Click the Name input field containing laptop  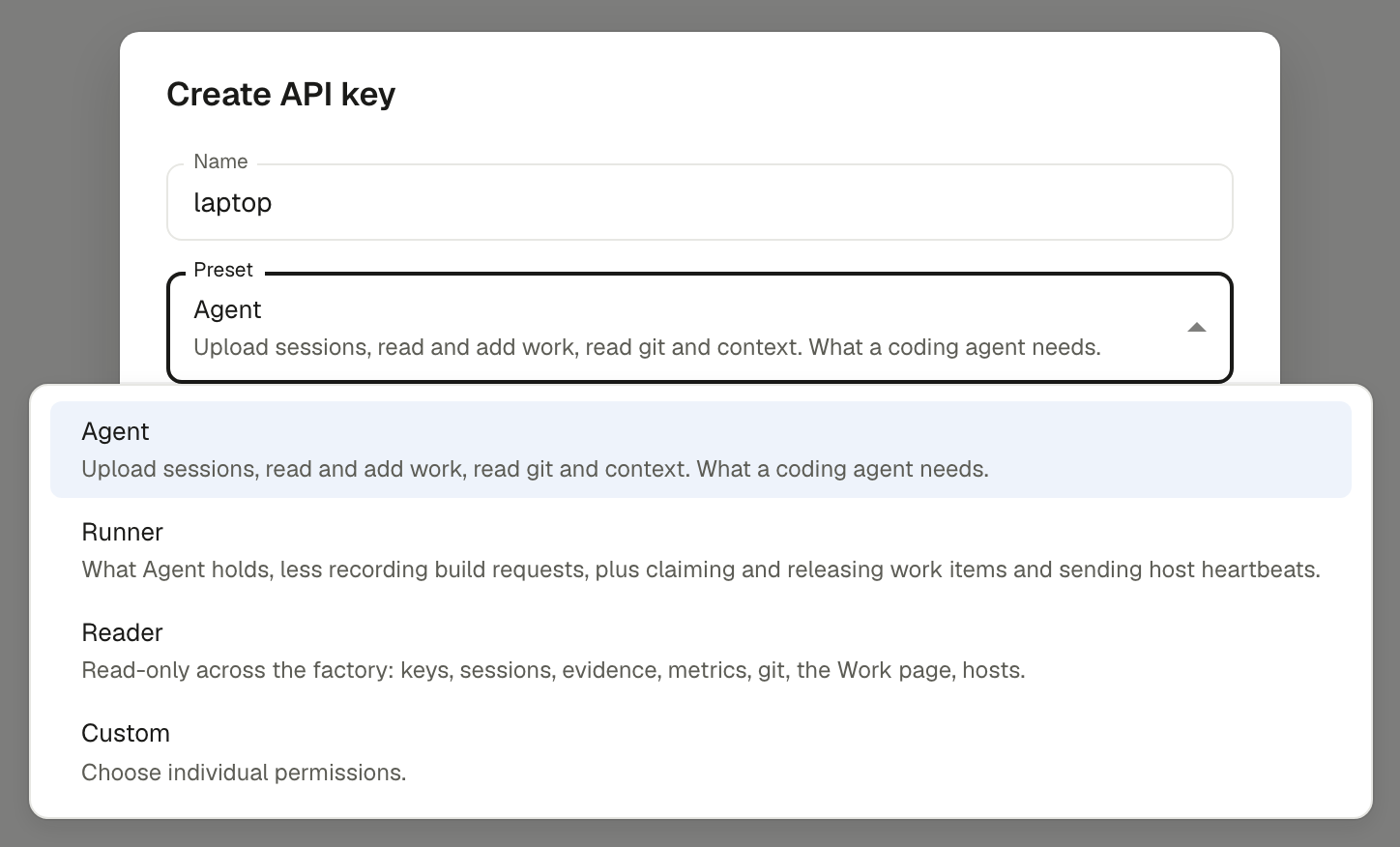point(699,202)
